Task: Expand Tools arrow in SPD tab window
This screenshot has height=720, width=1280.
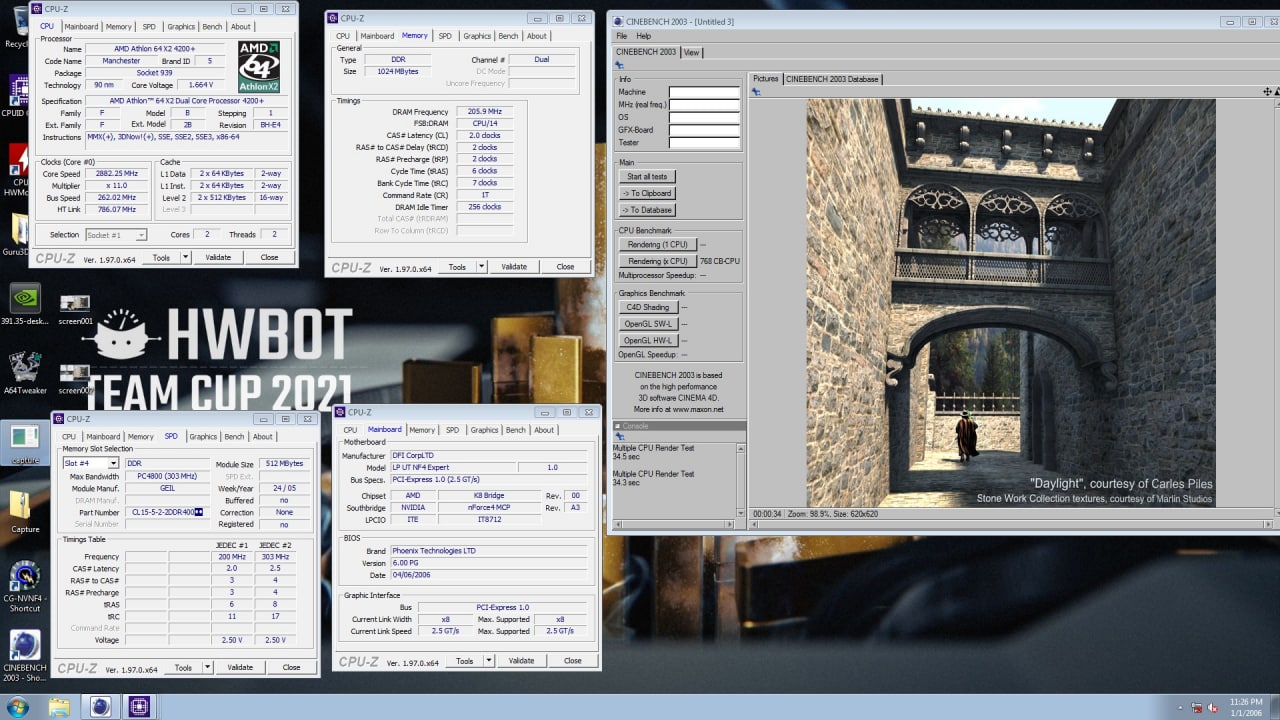Action: click(x=207, y=667)
